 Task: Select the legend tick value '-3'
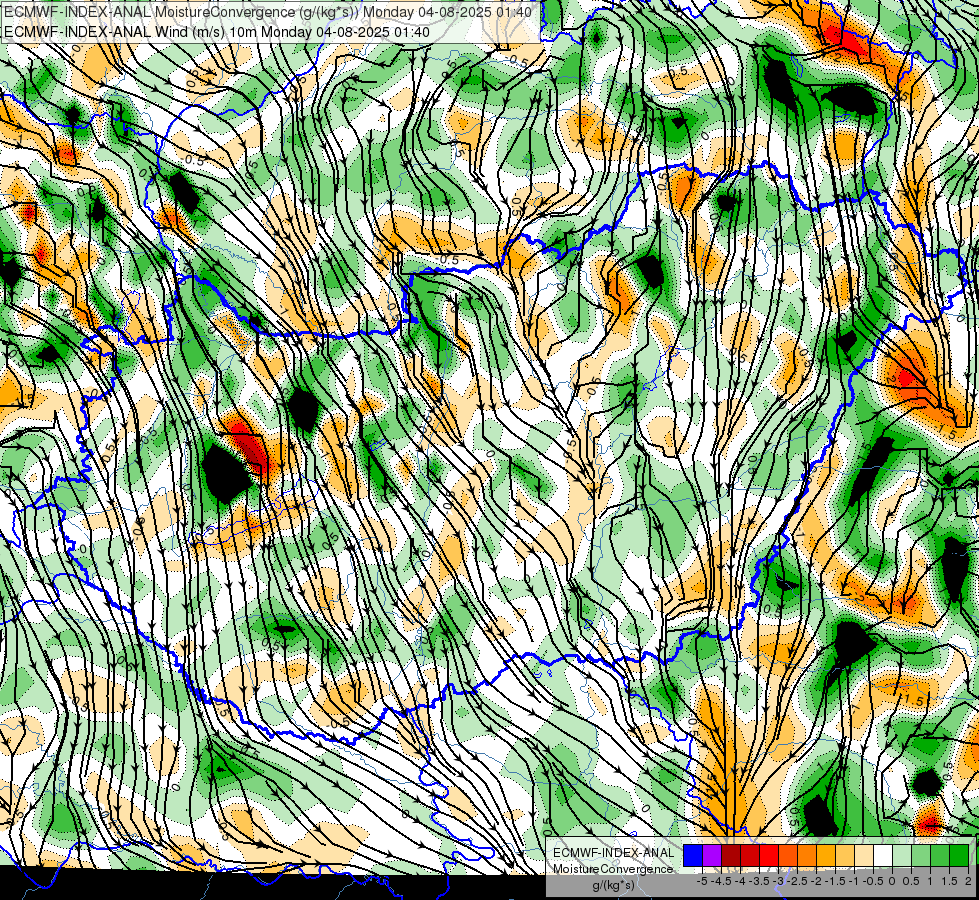[x=778, y=881]
